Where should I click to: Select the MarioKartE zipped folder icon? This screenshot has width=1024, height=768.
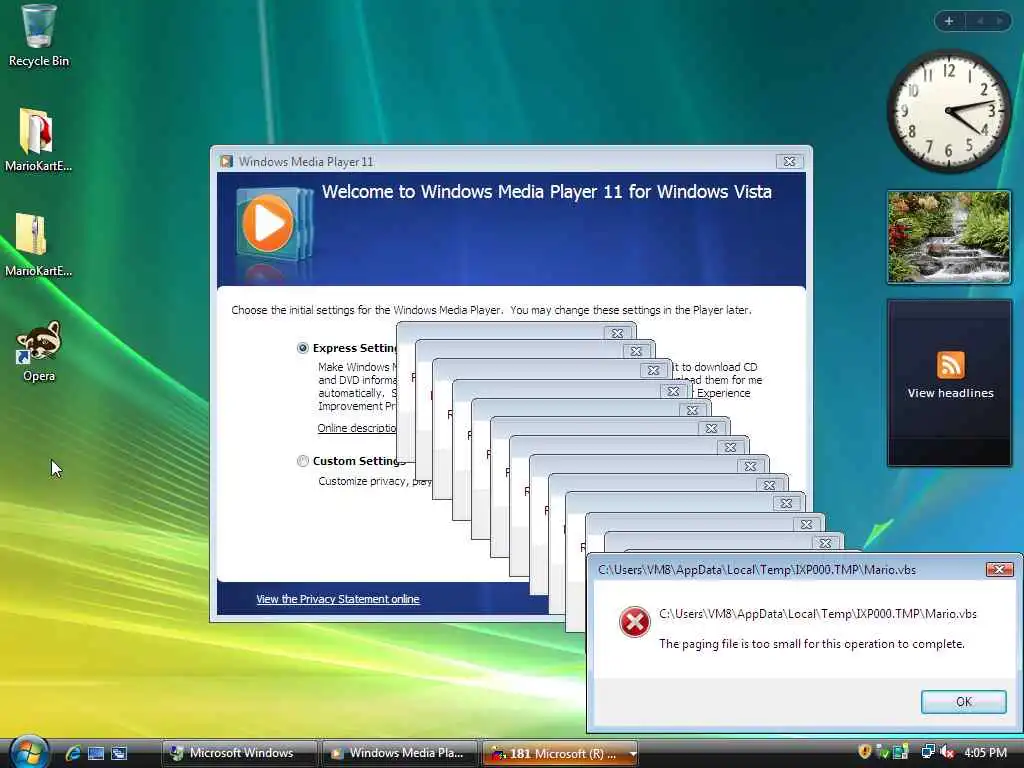tap(38, 245)
